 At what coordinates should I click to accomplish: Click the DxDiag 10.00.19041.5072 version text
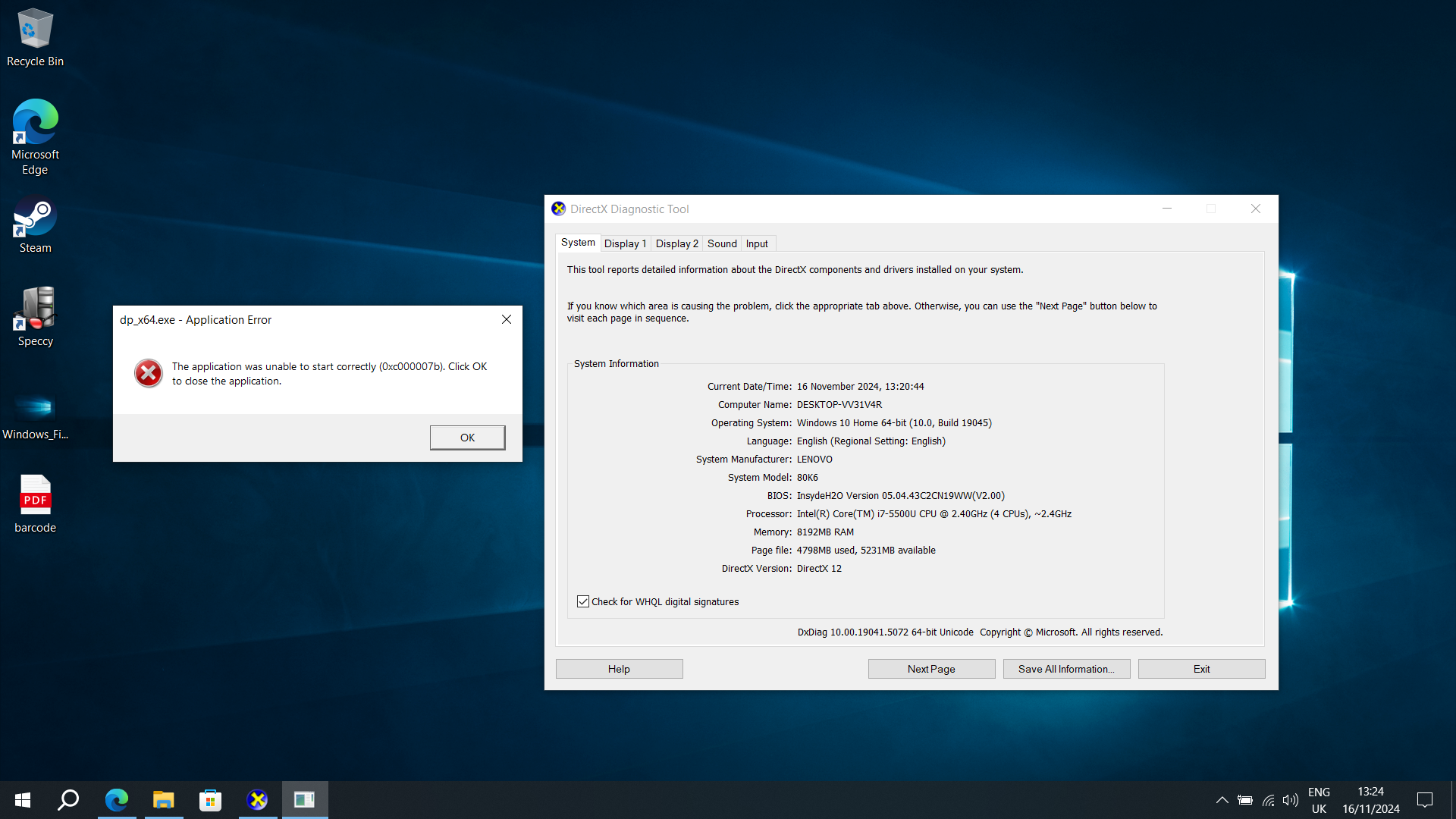[885, 632]
